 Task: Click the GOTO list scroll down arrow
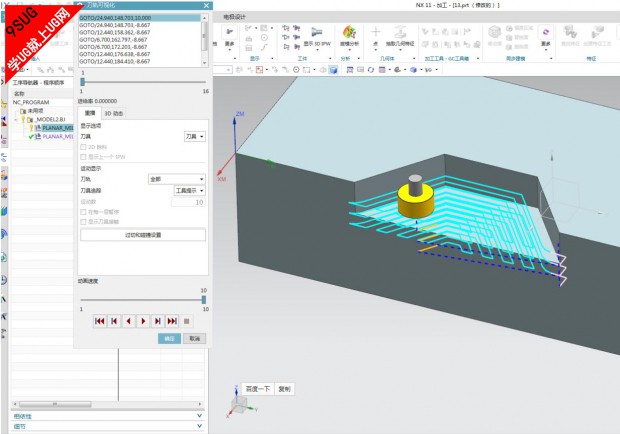pos(204,63)
